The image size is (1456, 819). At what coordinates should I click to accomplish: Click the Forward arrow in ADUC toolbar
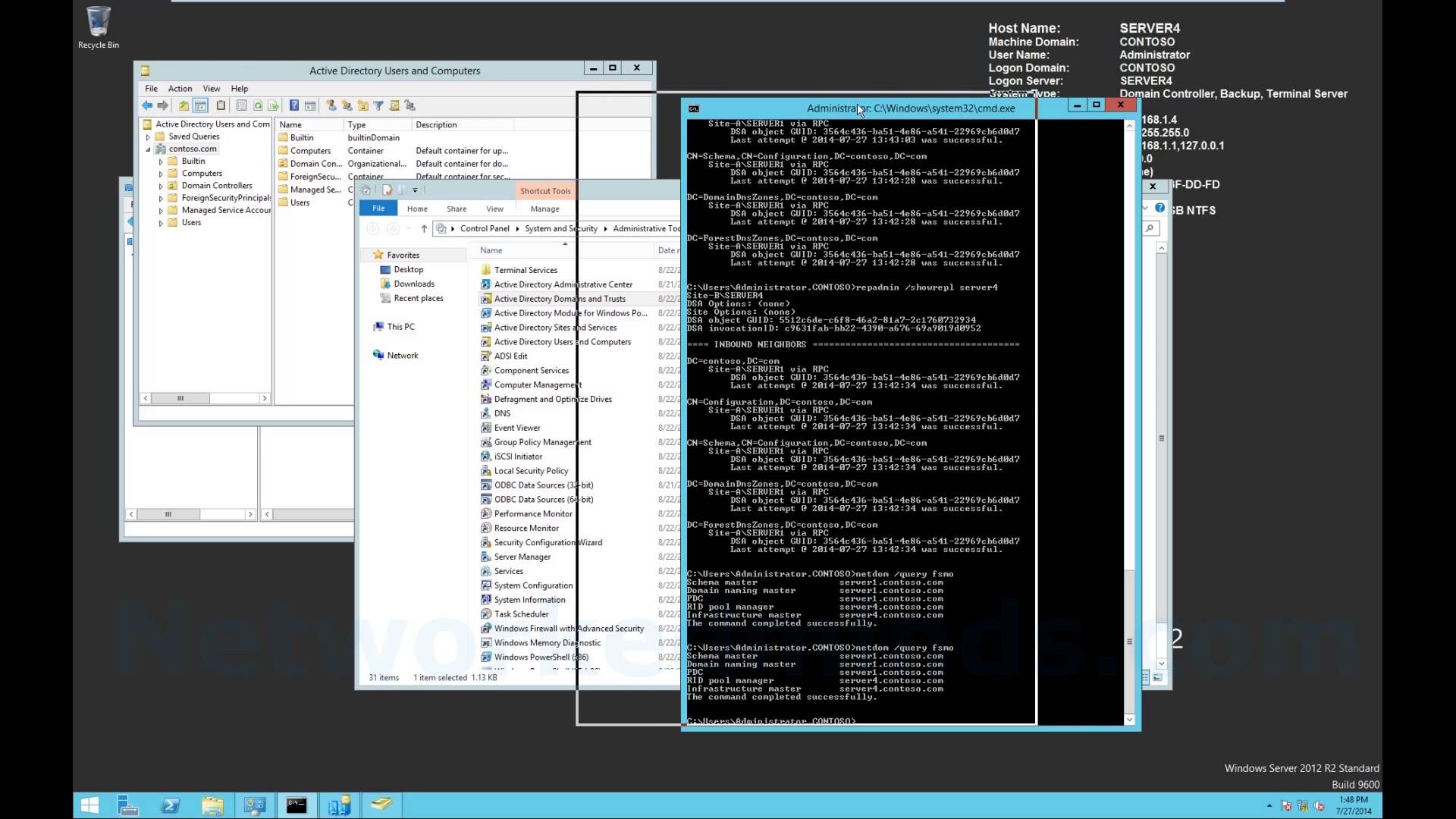[162, 105]
